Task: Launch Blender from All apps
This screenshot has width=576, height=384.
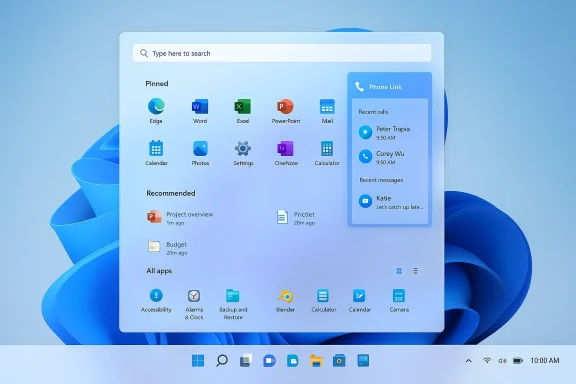Action: tap(285, 301)
